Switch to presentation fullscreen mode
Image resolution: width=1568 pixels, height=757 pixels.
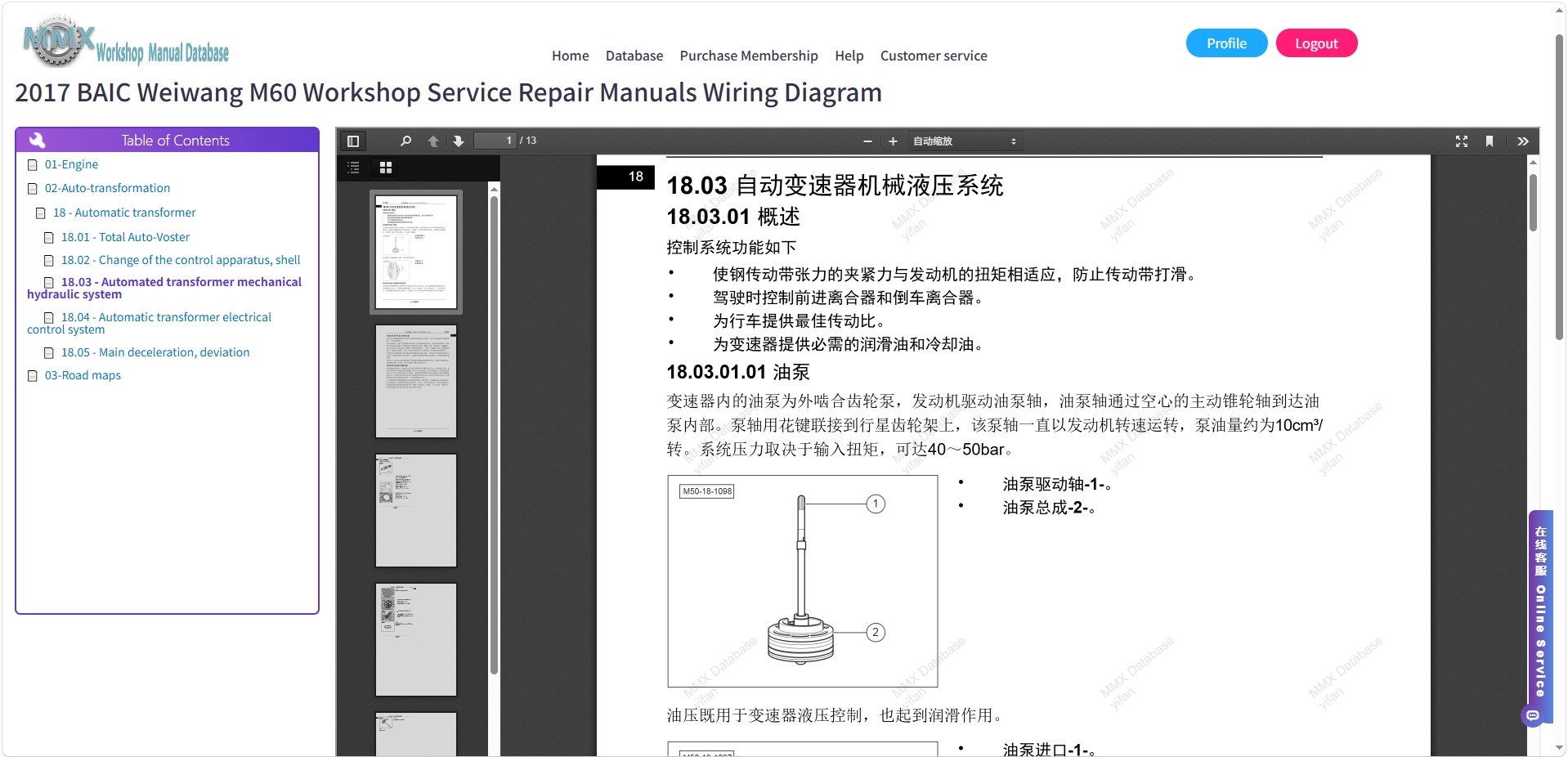pyautogui.click(x=1462, y=141)
